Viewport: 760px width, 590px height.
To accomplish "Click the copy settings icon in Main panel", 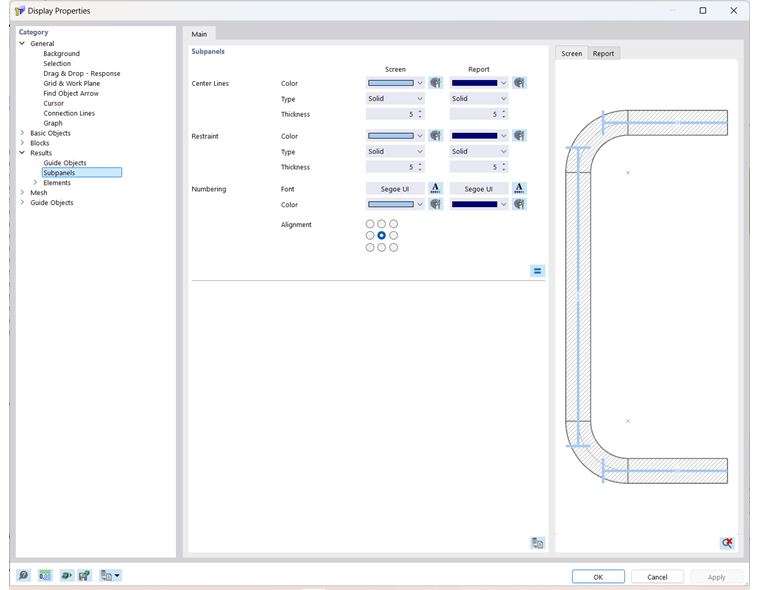I will click(x=538, y=543).
